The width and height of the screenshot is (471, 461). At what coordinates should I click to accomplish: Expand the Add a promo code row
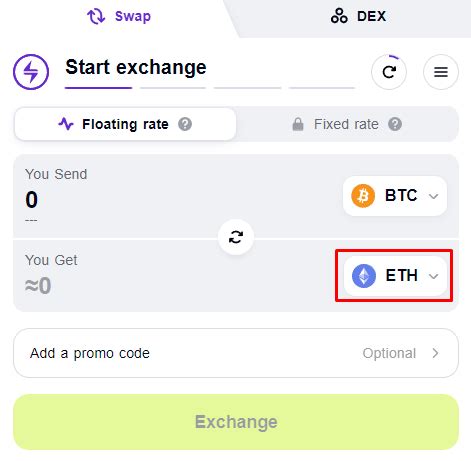[x=236, y=353]
